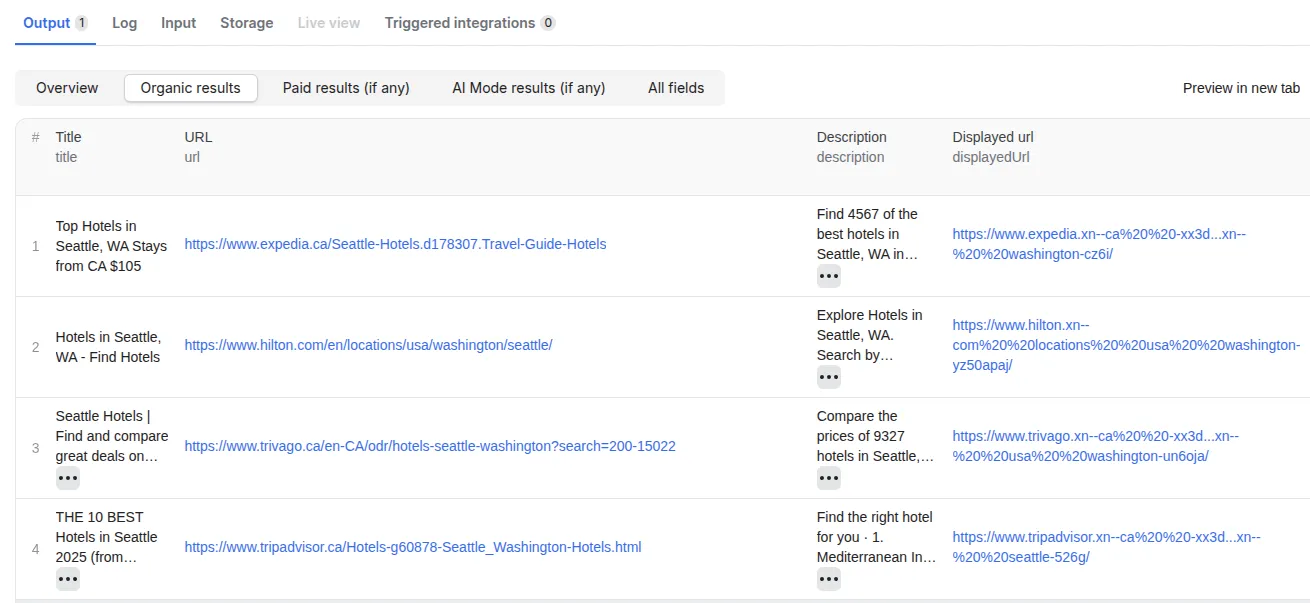Click the Displayed url column header
The height and width of the screenshot is (603, 1310).
(x=992, y=137)
